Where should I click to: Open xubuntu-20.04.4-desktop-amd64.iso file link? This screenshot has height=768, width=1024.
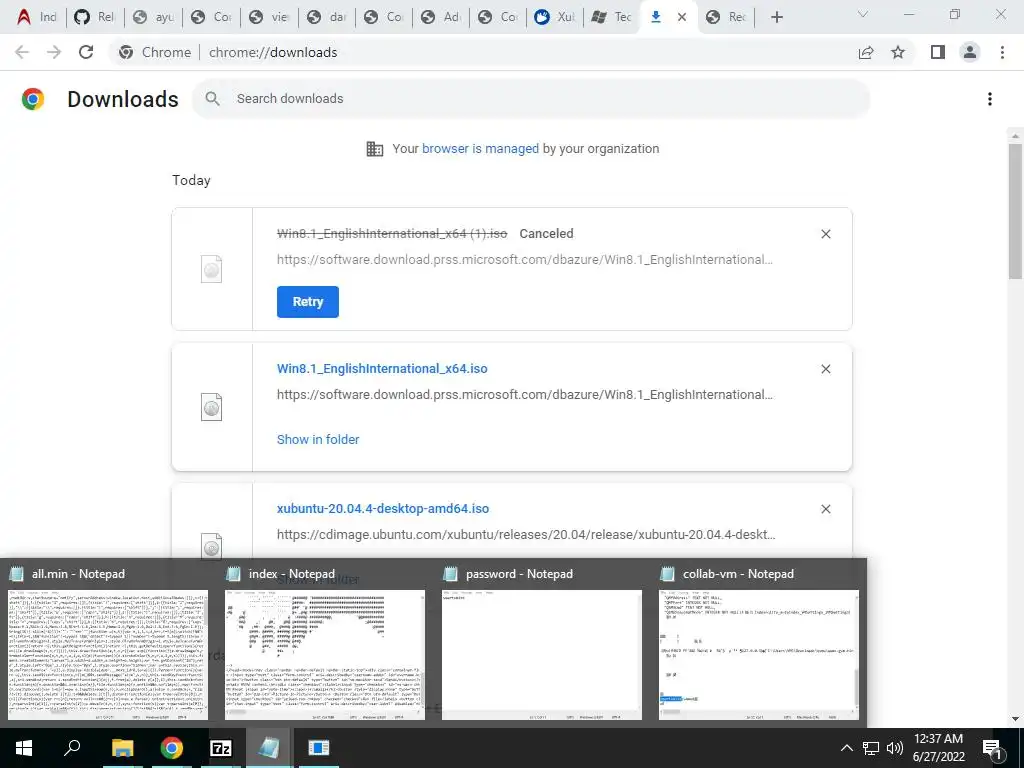click(x=383, y=509)
